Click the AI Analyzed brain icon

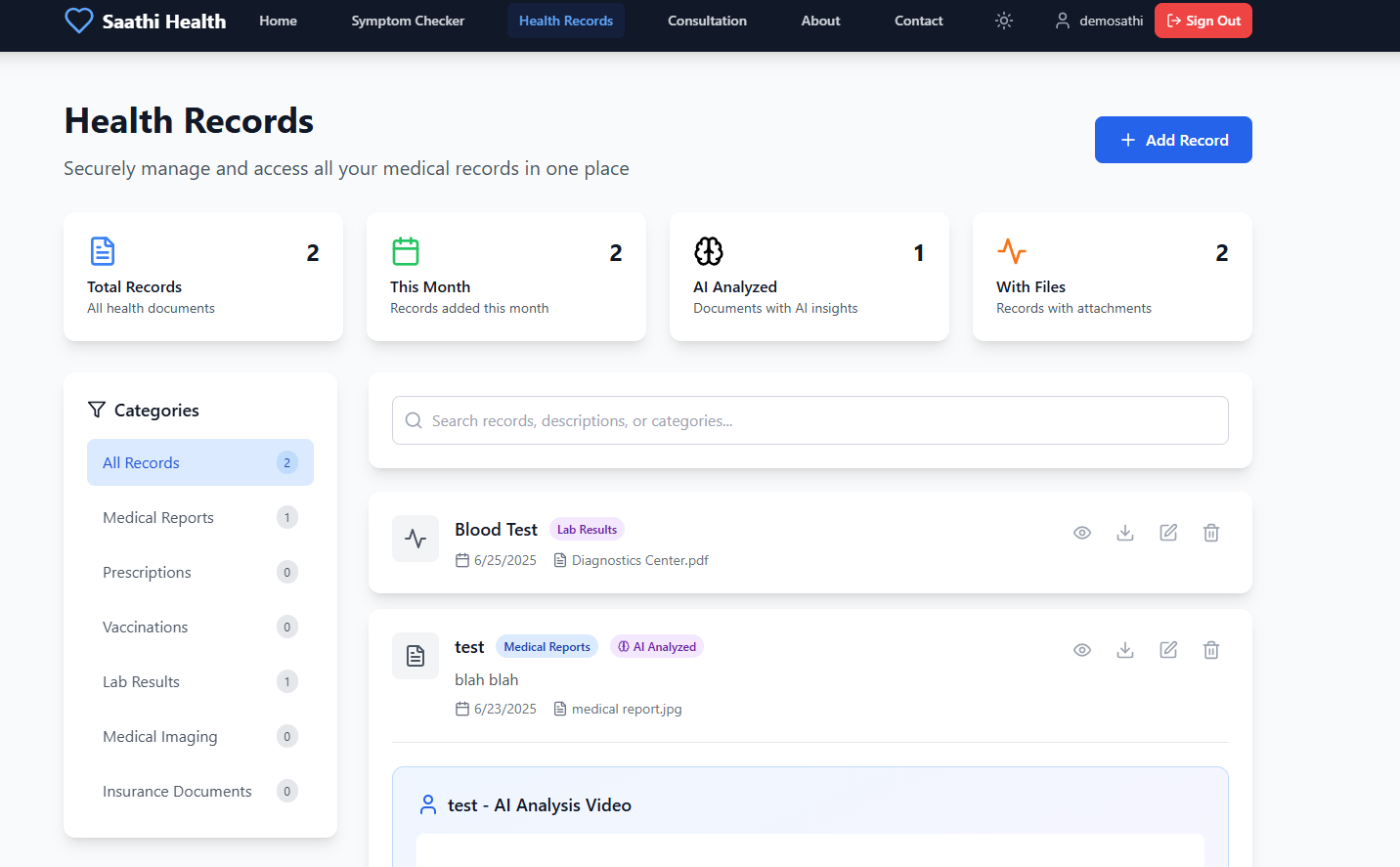709,251
